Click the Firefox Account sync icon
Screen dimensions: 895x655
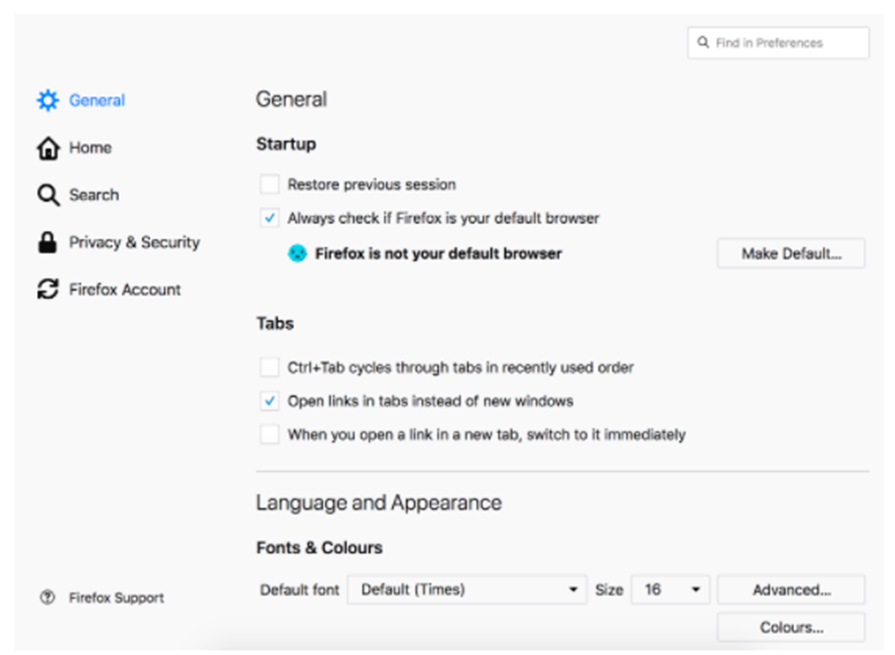(x=47, y=290)
